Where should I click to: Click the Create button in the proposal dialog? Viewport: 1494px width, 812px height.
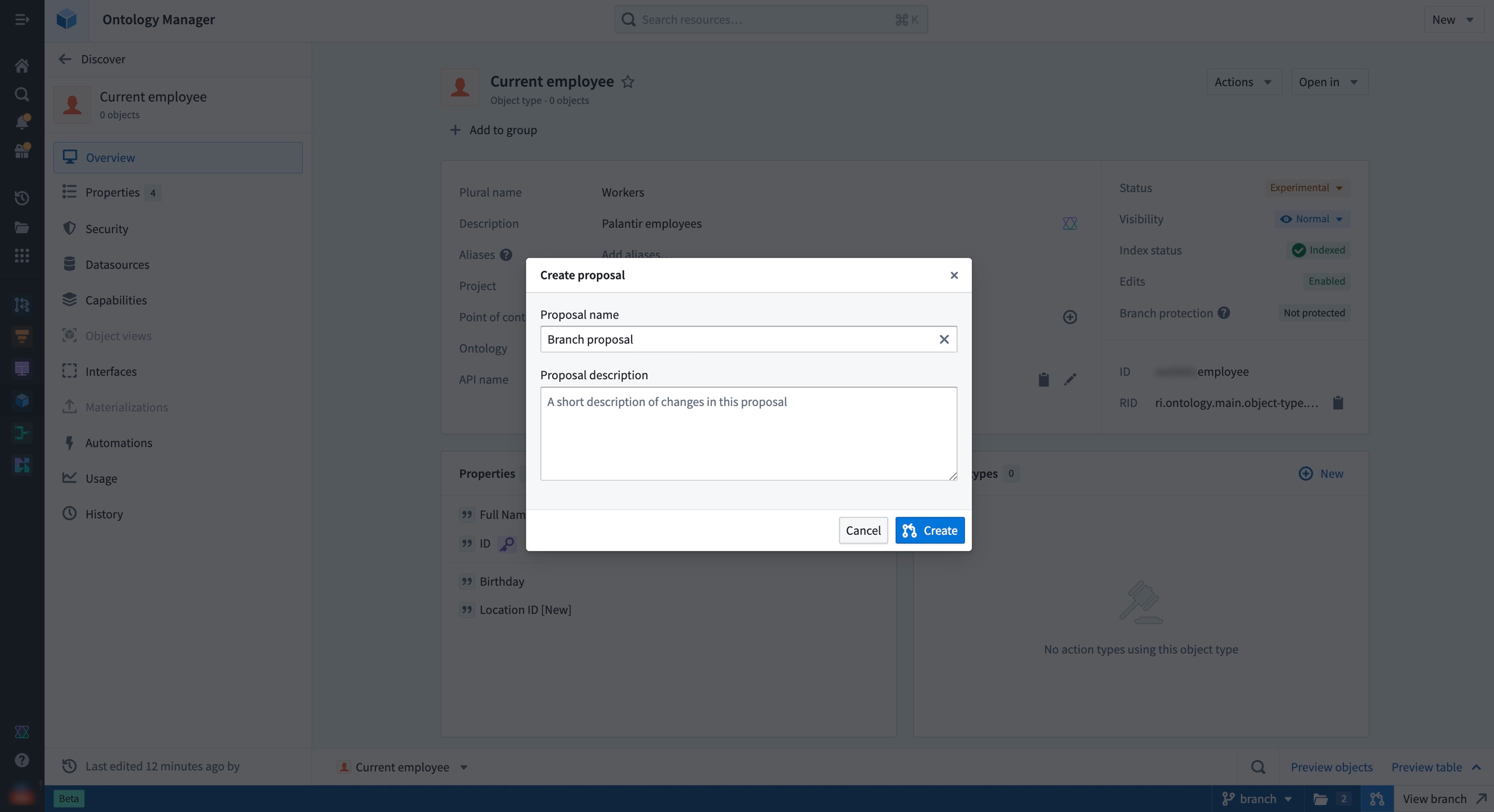point(930,530)
